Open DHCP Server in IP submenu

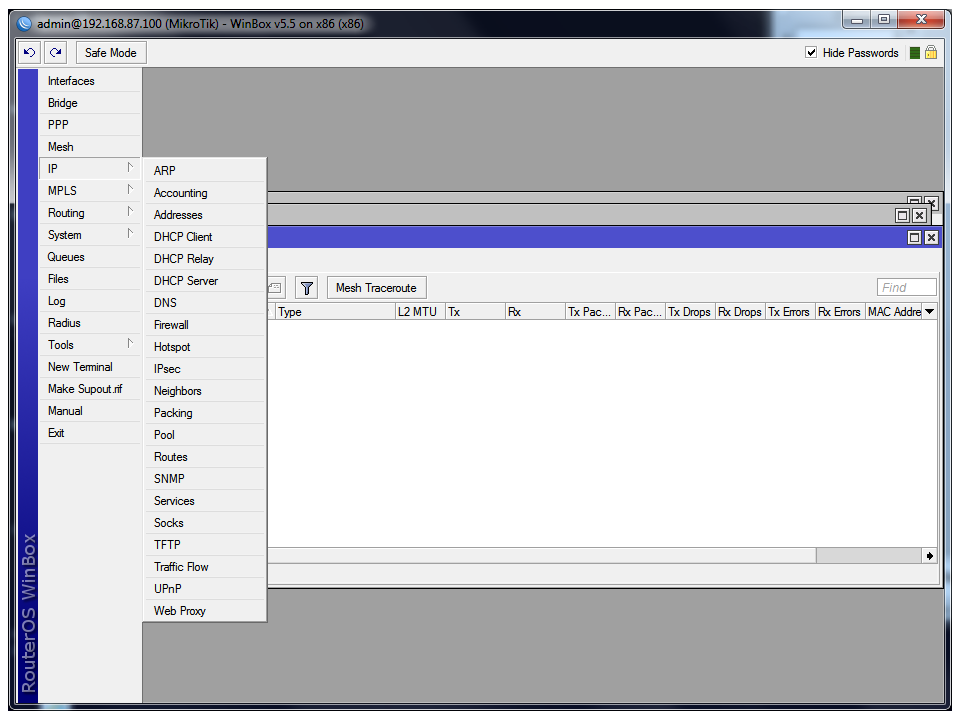click(x=186, y=281)
